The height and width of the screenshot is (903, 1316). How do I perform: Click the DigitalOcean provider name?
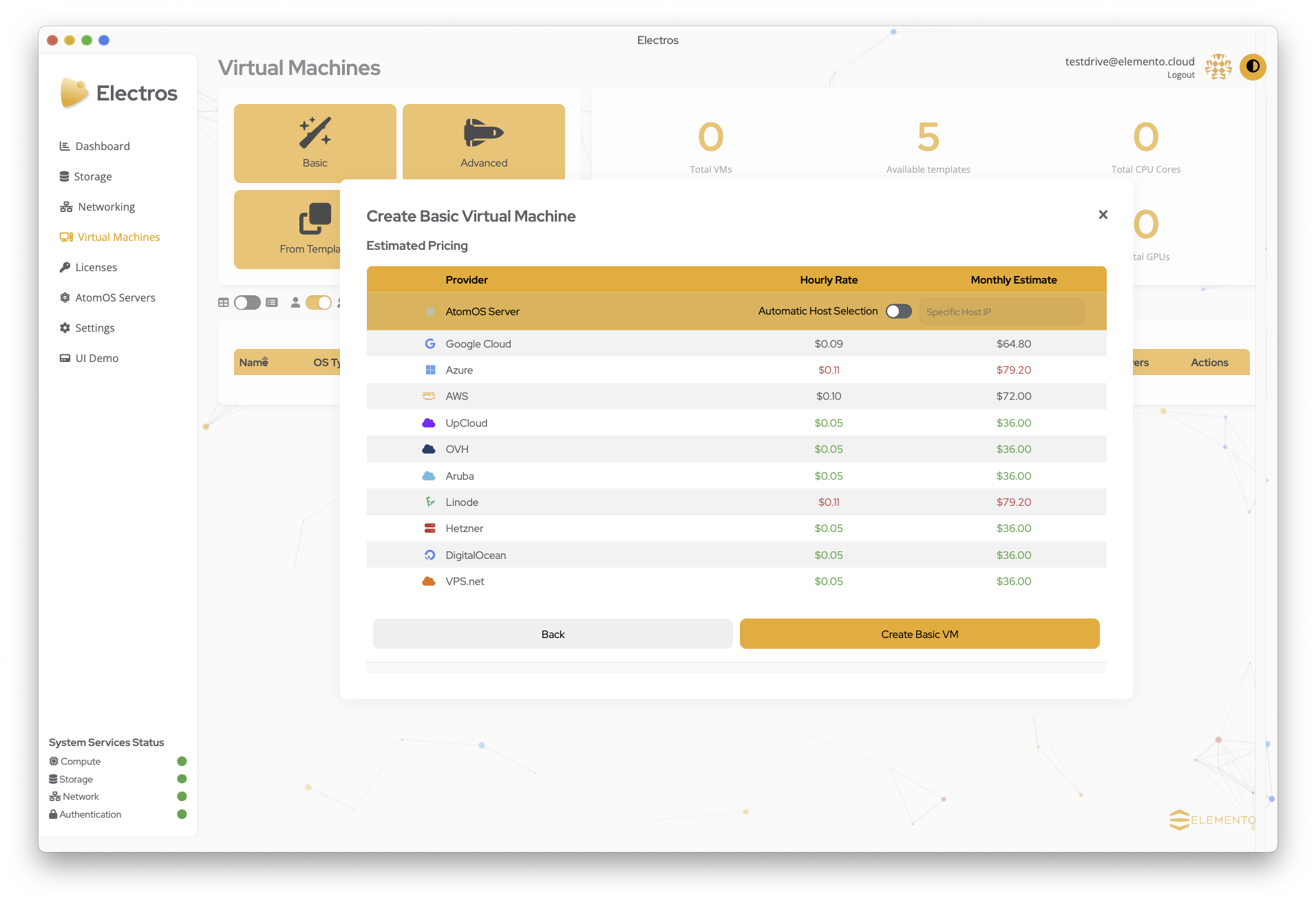tap(476, 555)
